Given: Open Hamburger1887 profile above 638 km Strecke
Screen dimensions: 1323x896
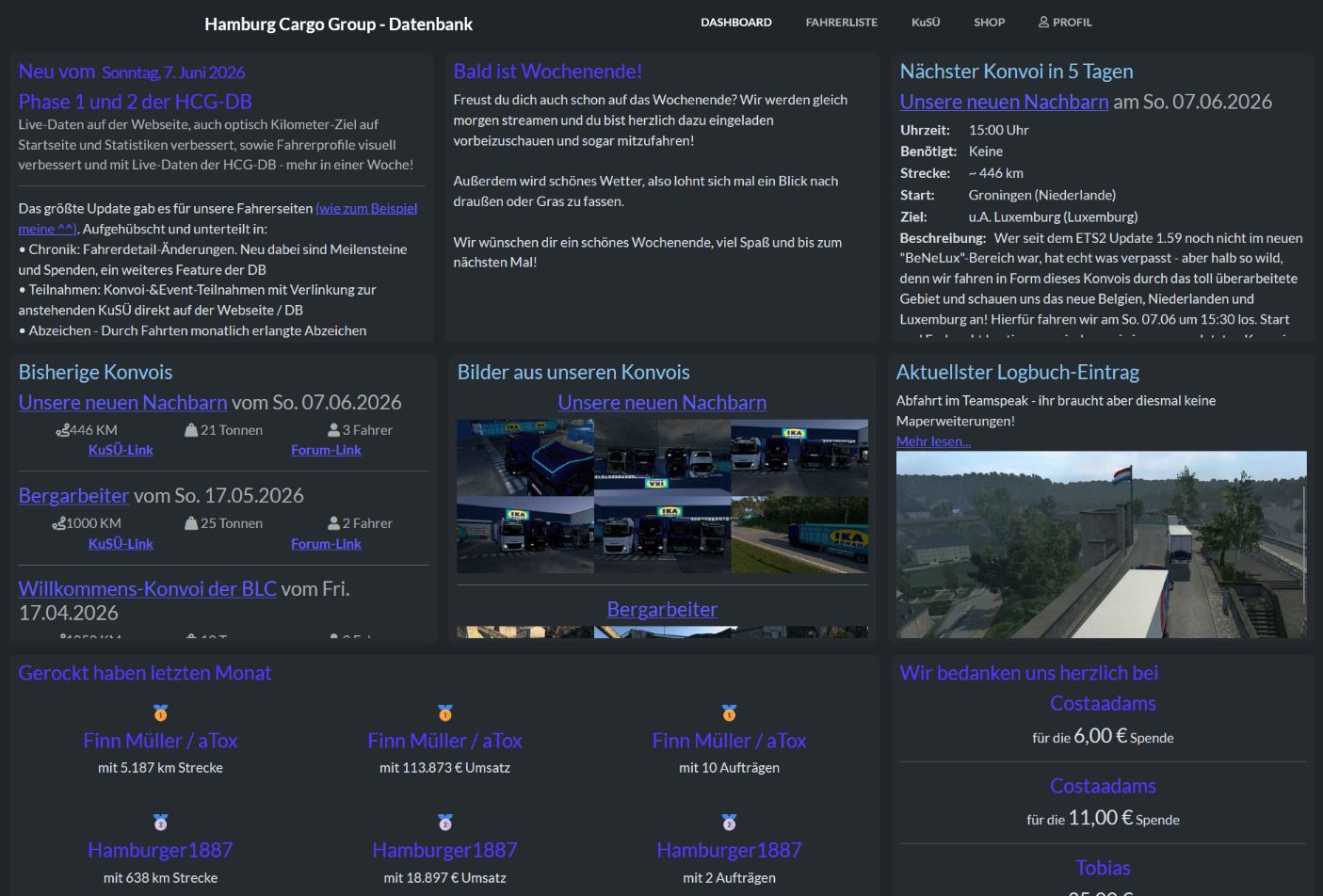Looking at the screenshot, I should click(x=160, y=850).
